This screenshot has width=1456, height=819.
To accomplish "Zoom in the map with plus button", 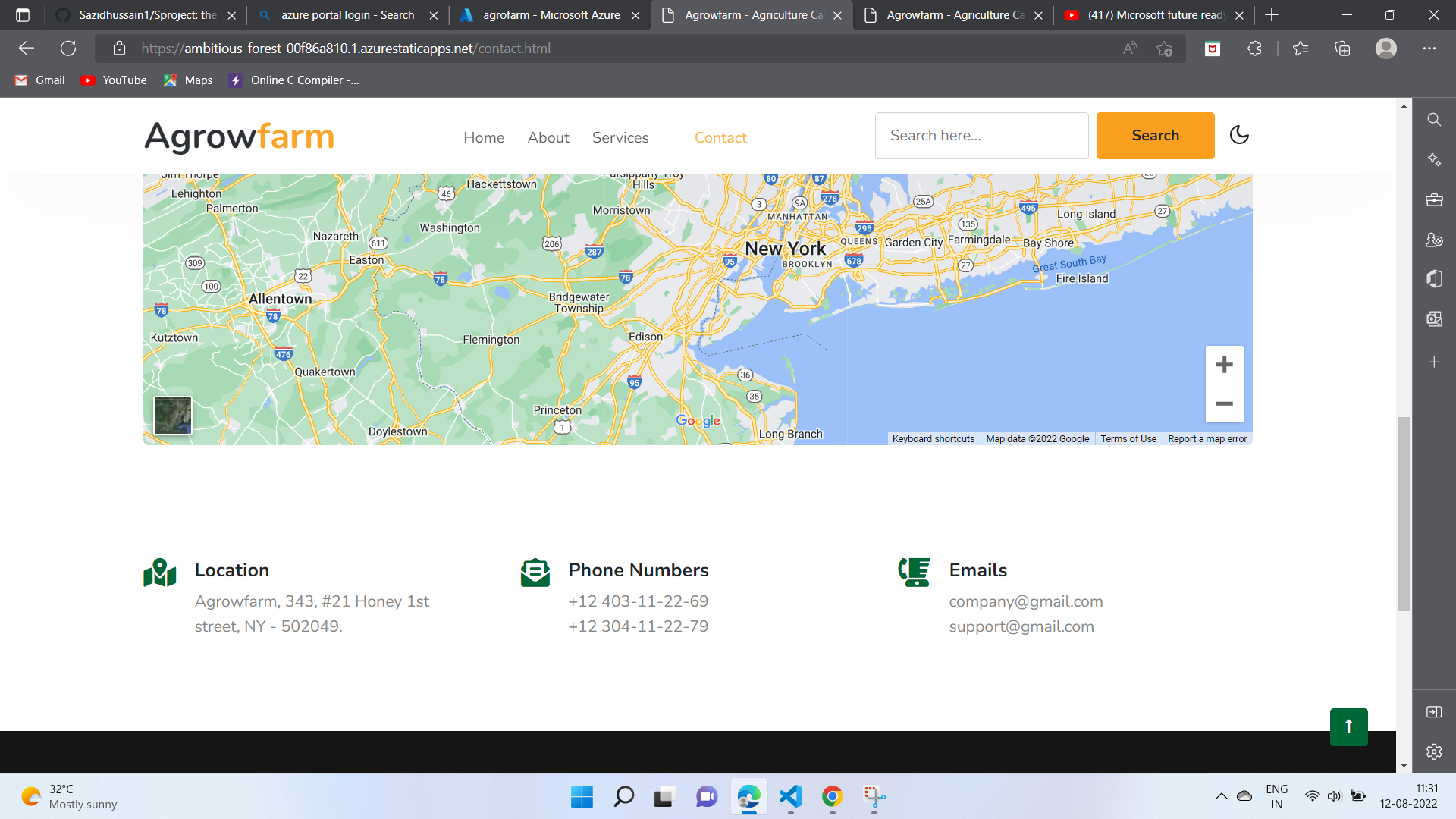I will tap(1224, 365).
